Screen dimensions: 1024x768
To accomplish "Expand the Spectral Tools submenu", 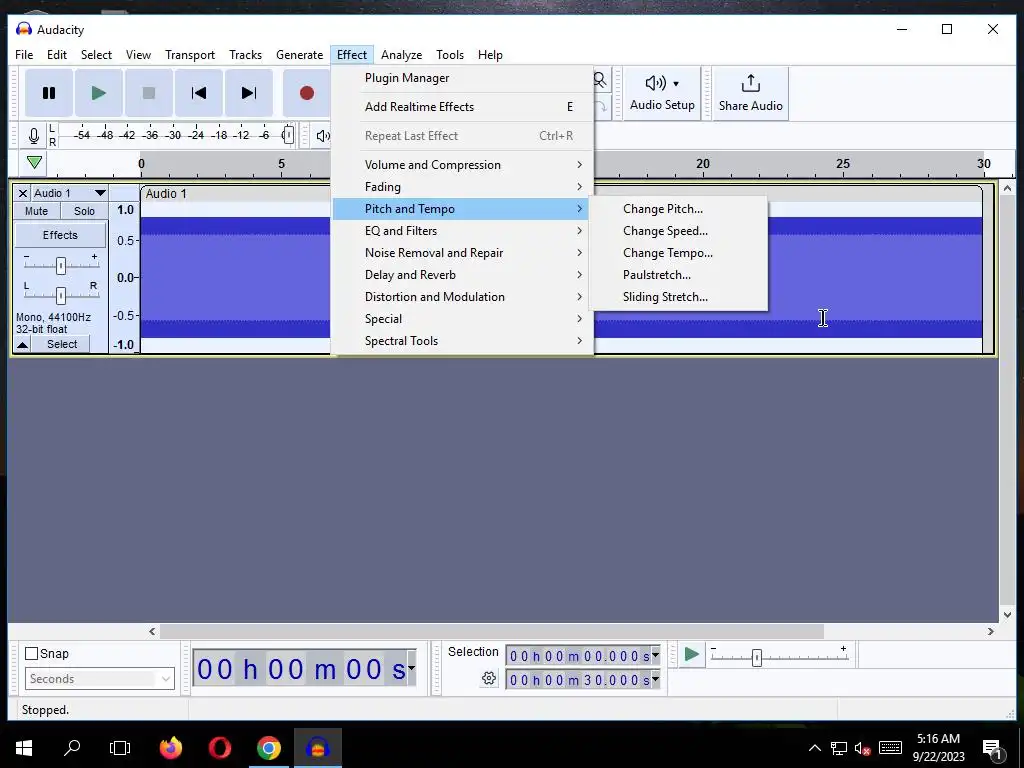I will tap(462, 341).
